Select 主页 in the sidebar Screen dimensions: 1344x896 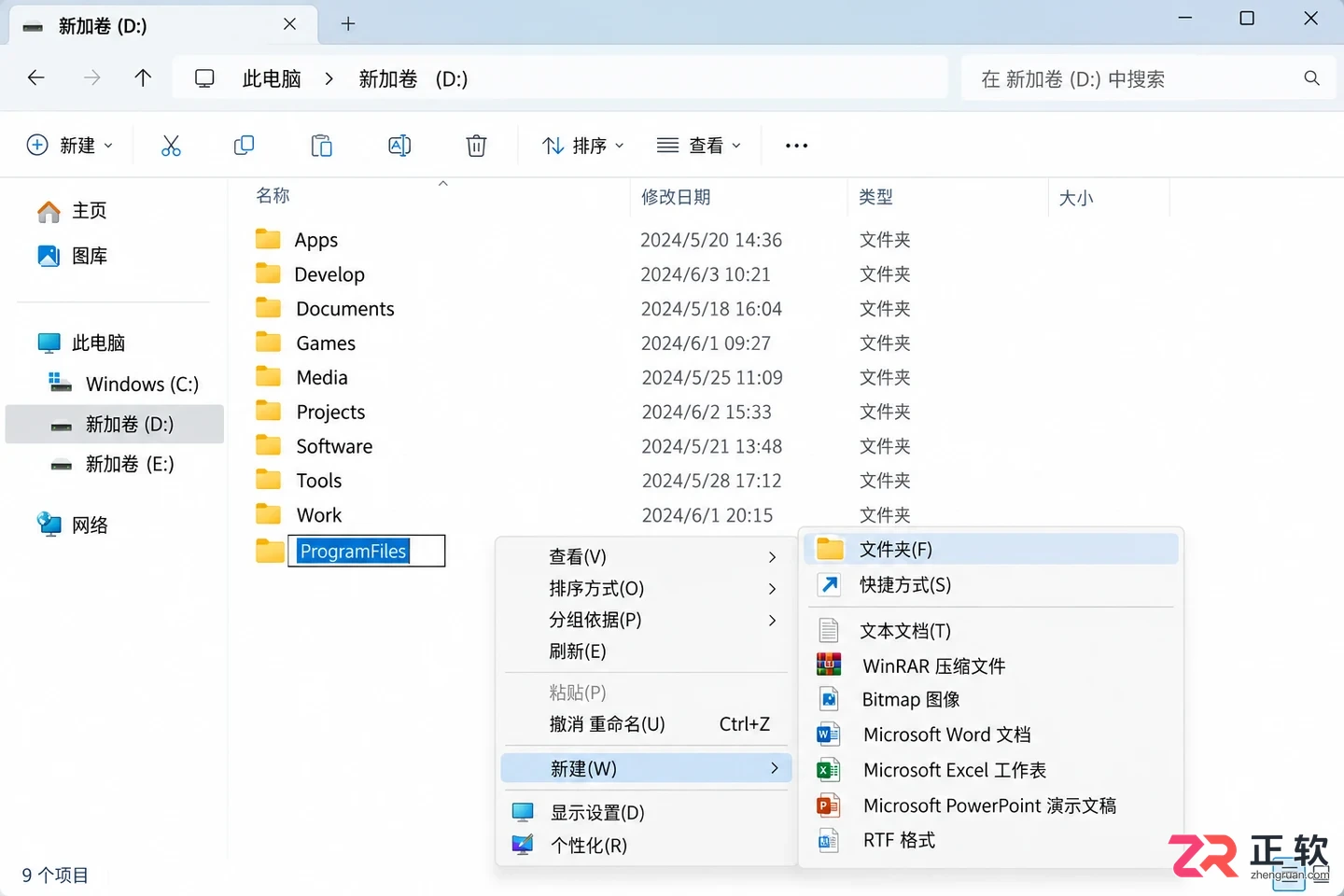[90, 211]
